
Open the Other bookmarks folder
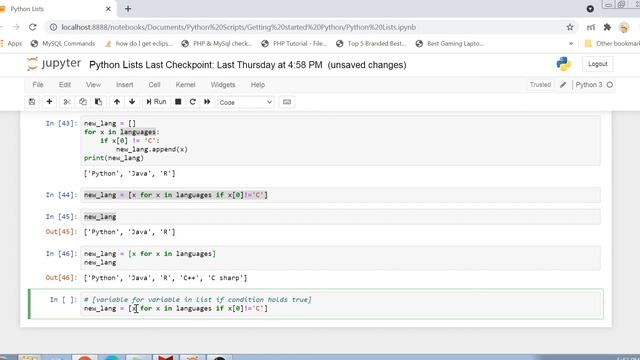pyautogui.click(x=612, y=43)
